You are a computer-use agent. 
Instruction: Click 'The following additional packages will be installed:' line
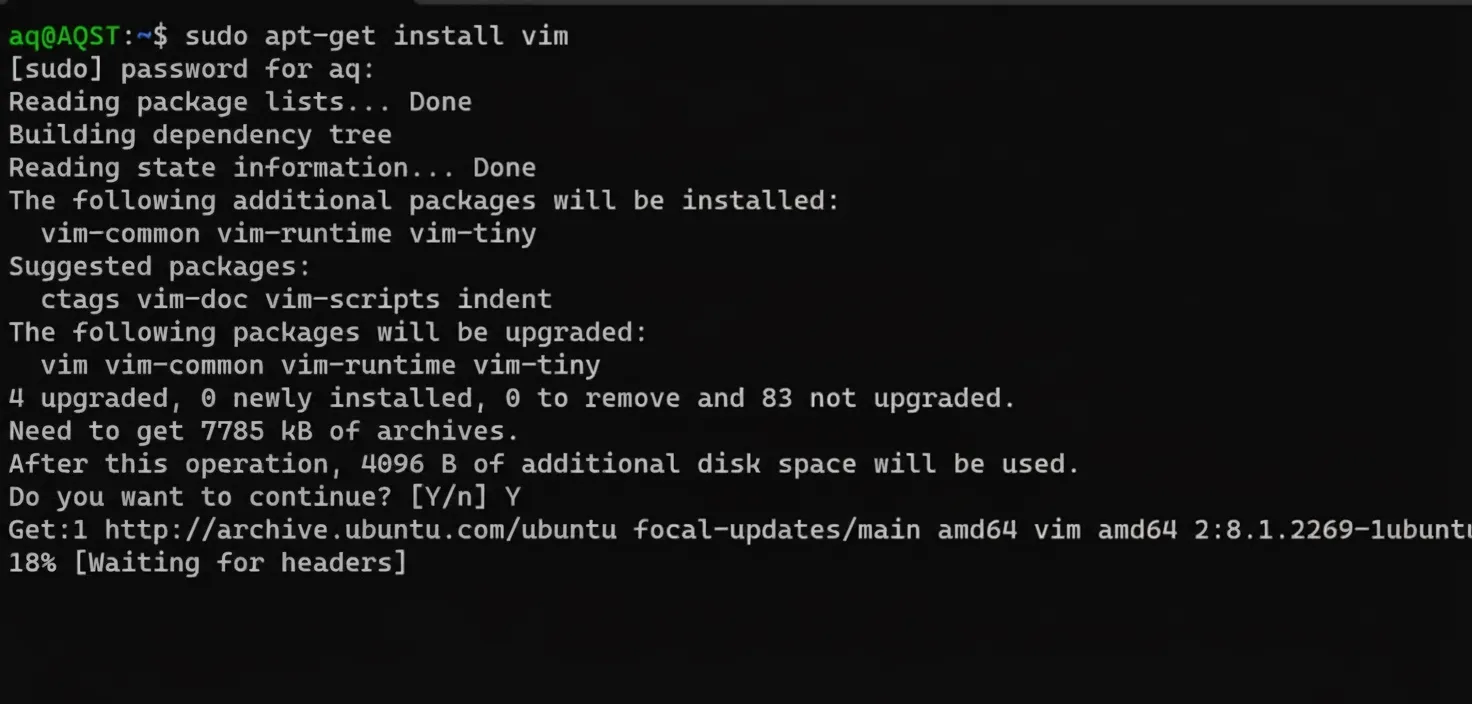tap(424, 201)
